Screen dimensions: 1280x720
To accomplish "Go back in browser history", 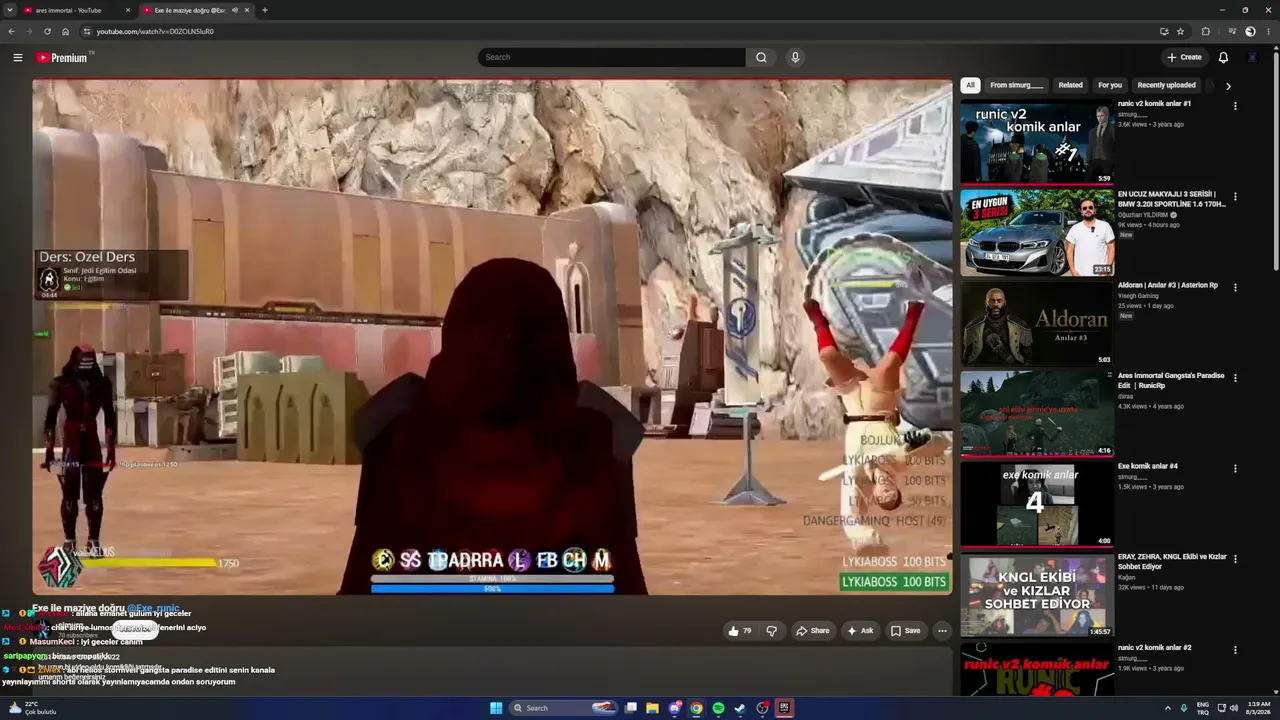I will pos(11,31).
